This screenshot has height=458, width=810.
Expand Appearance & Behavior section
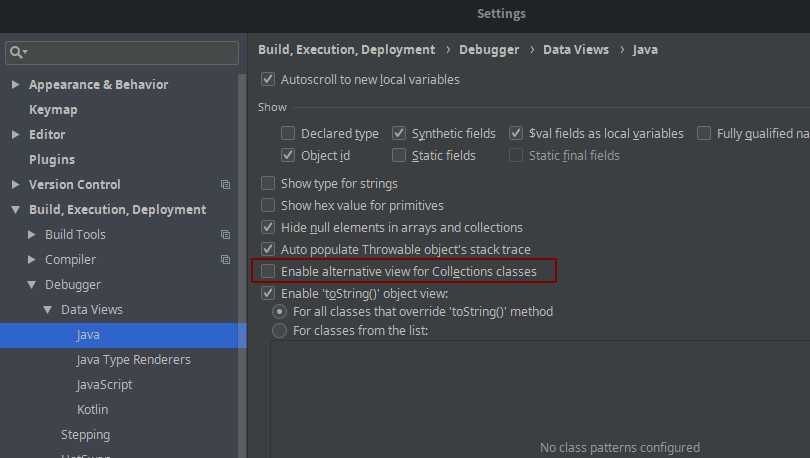(x=15, y=85)
